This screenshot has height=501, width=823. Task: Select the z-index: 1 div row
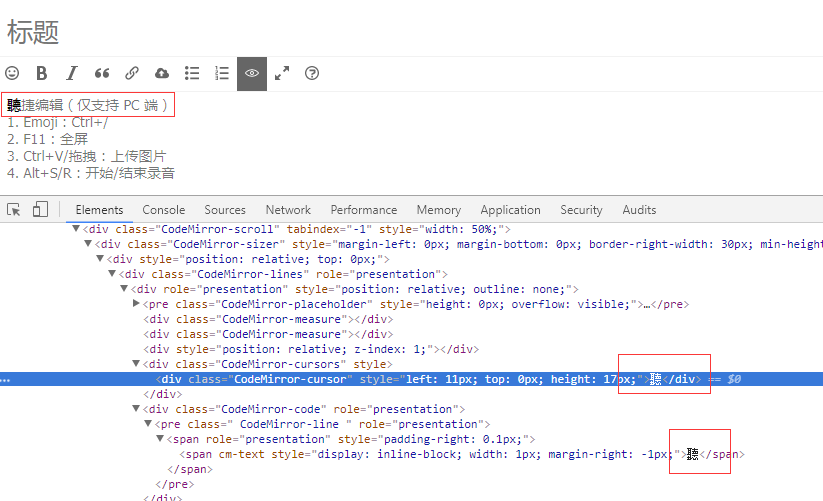[x=311, y=349]
